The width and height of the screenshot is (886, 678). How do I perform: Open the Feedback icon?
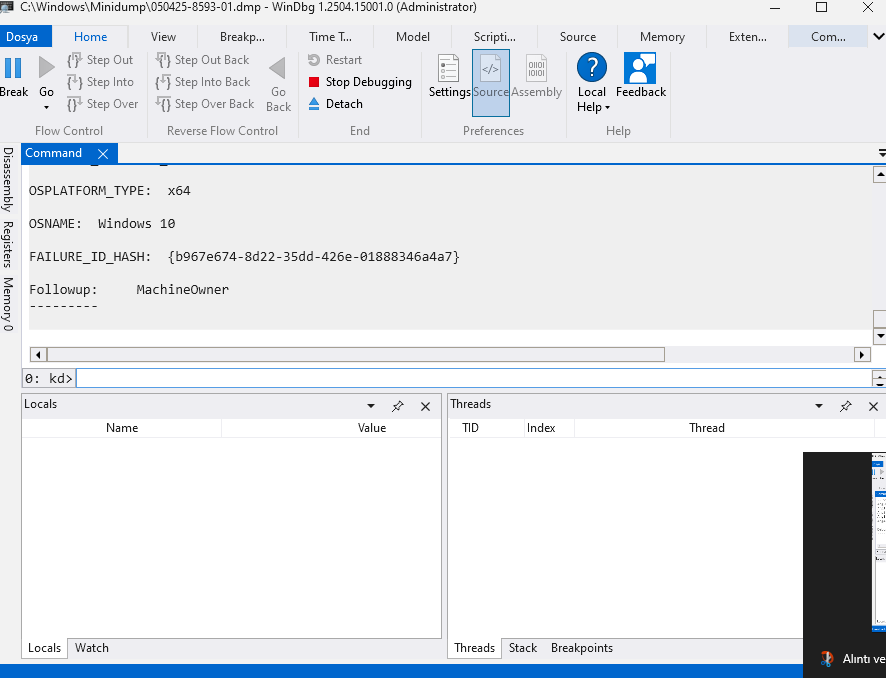(x=640, y=68)
